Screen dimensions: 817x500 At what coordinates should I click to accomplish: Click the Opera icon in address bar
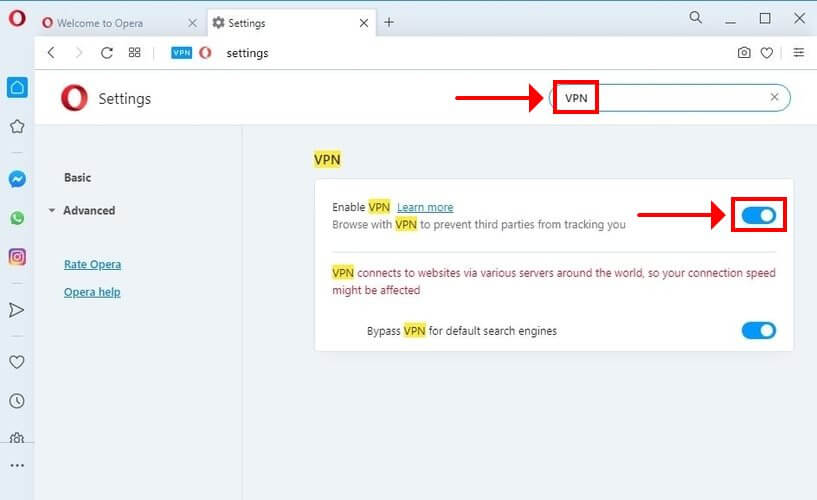[205, 53]
